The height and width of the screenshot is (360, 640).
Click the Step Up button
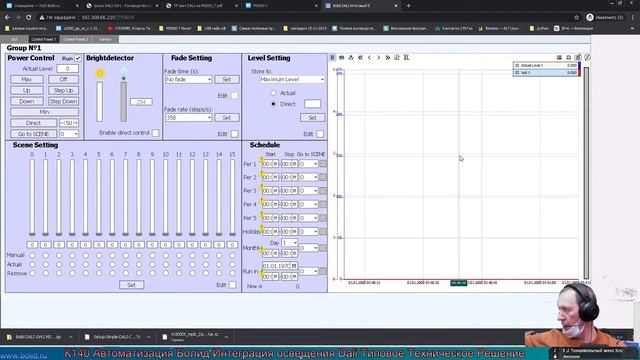pos(63,90)
